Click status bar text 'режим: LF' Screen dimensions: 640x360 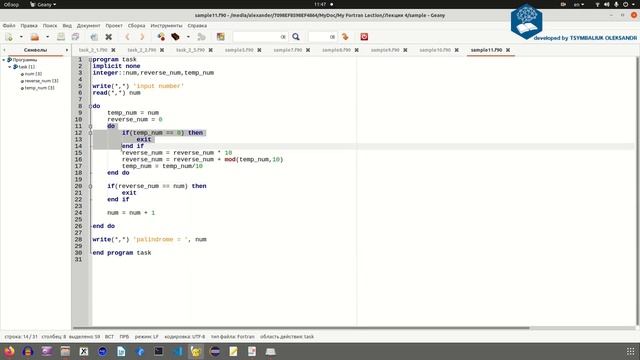click(147, 337)
